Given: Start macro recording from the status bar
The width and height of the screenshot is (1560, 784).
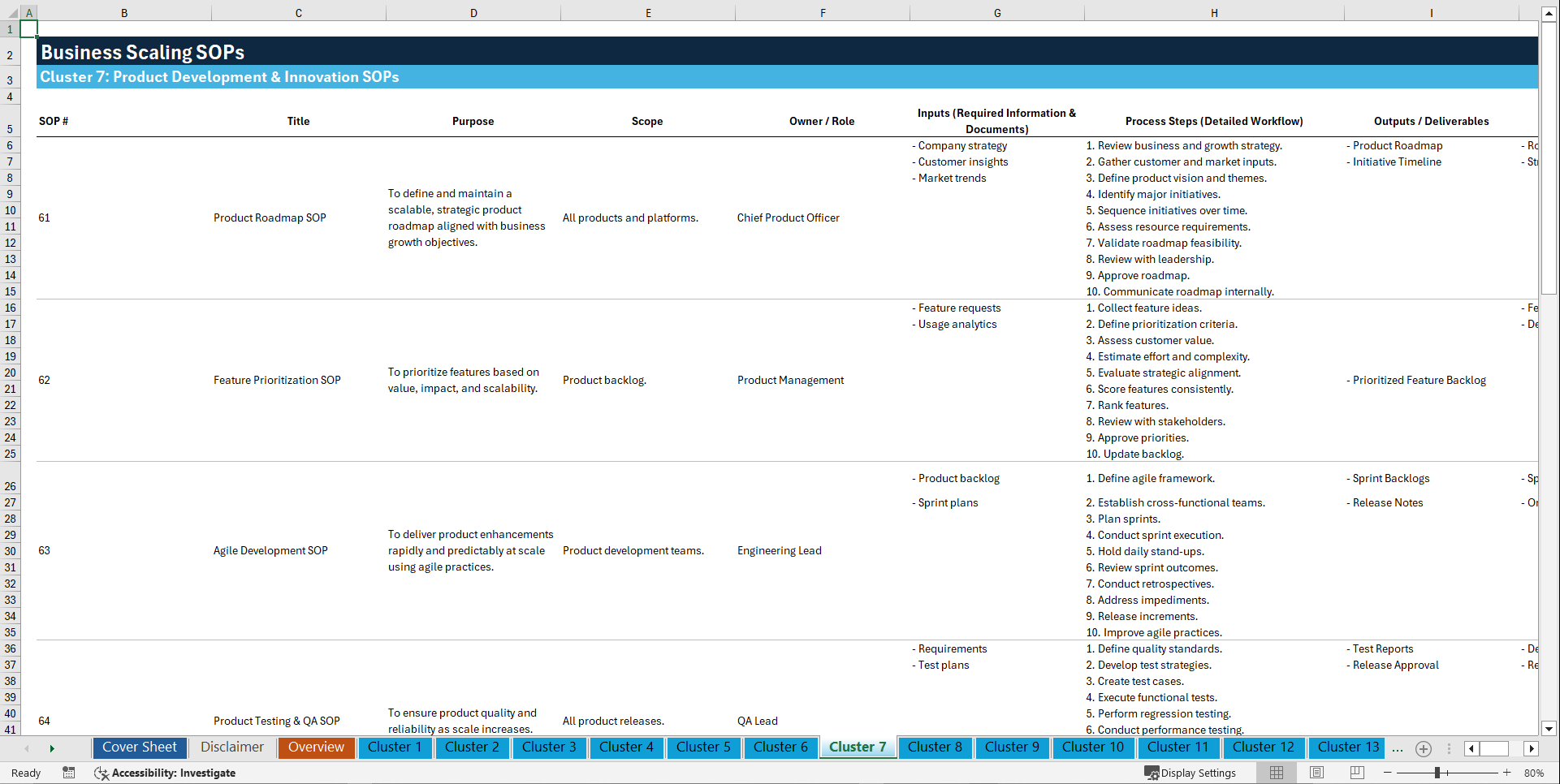Looking at the screenshot, I should 69,773.
